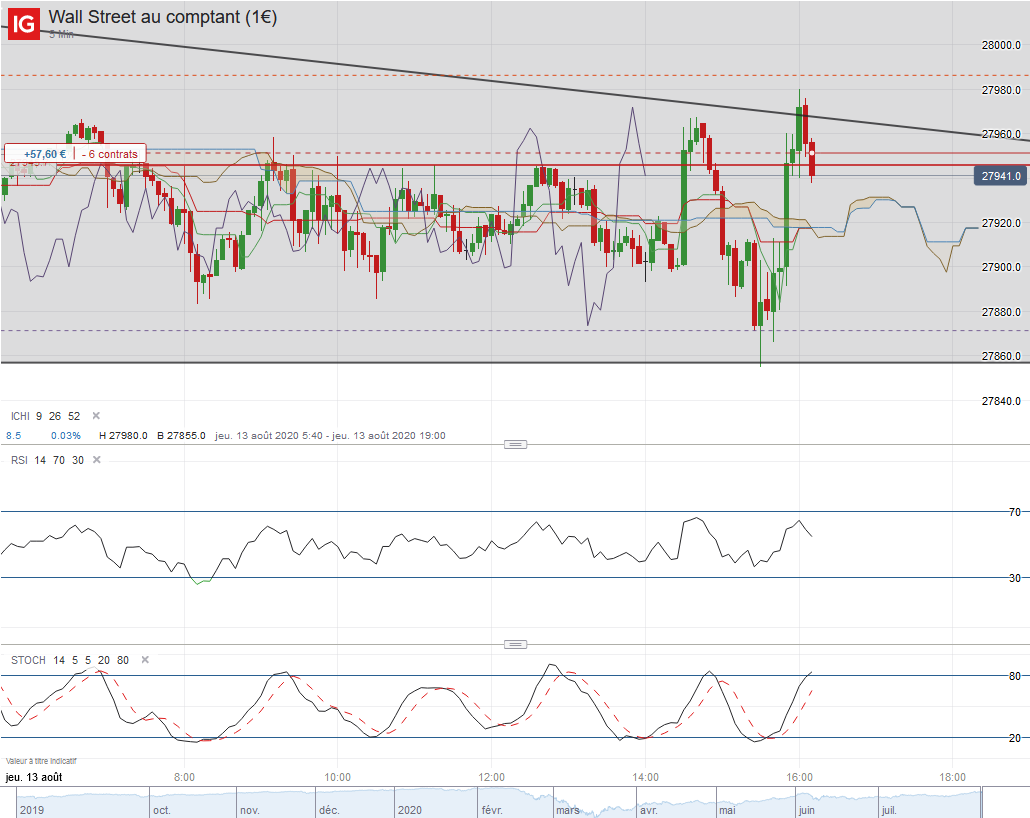Click the RSI 70 overbought level line label

click(x=1014, y=512)
